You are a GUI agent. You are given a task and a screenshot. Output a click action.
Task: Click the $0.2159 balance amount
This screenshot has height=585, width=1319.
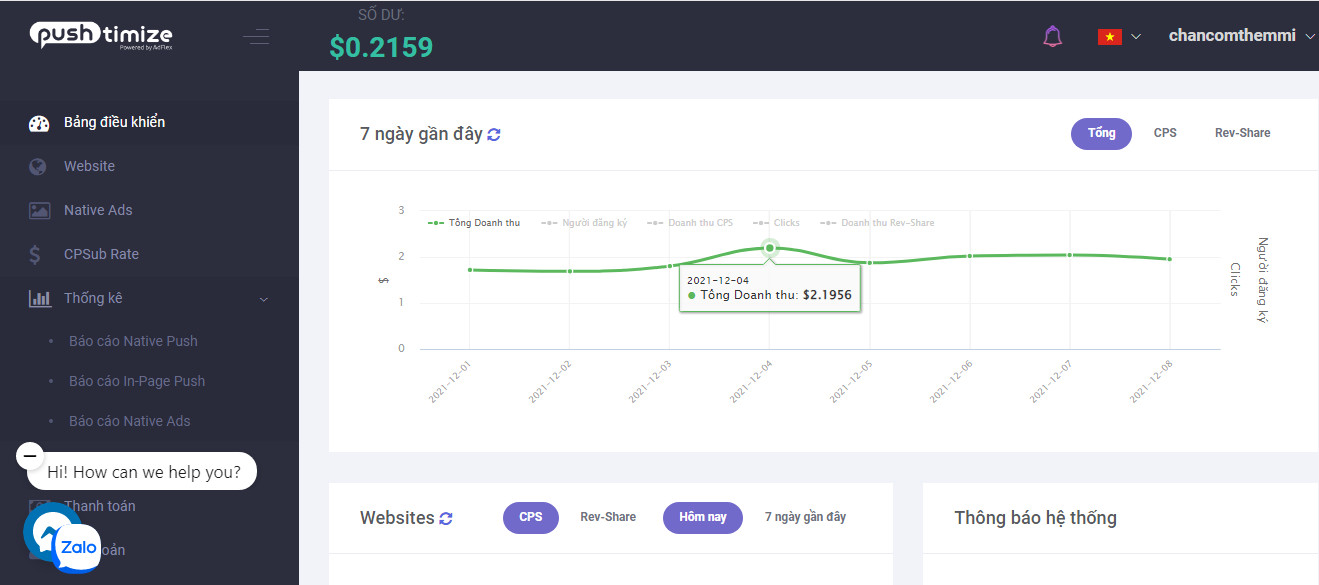pos(381,46)
